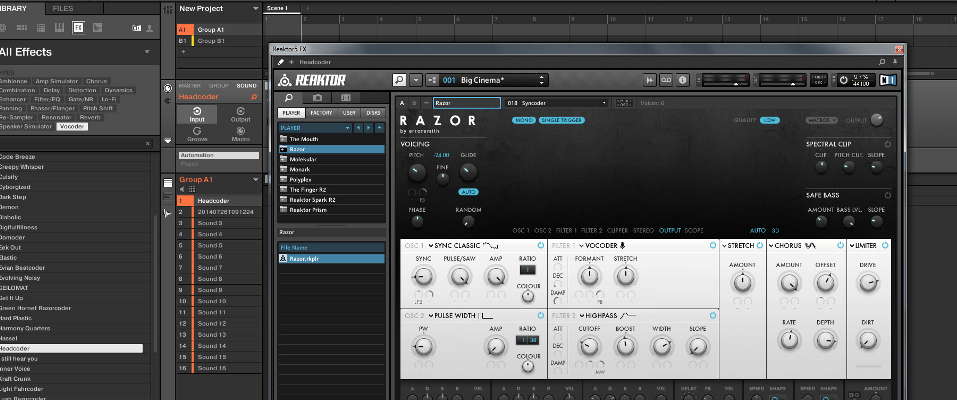
Task: Click the pencil edit icon above Reaktor
Action: pyautogui.click(x=281, y=62)
